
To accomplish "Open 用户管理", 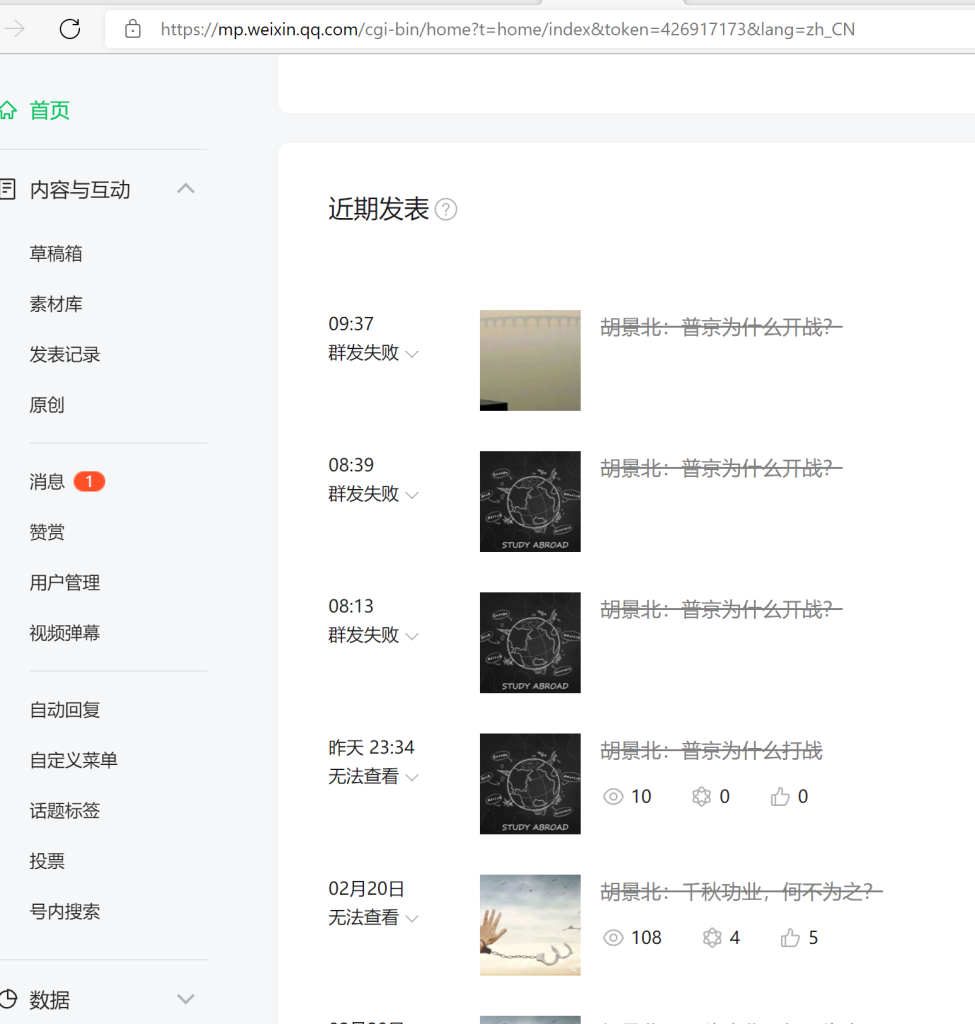I will [65, 583].
